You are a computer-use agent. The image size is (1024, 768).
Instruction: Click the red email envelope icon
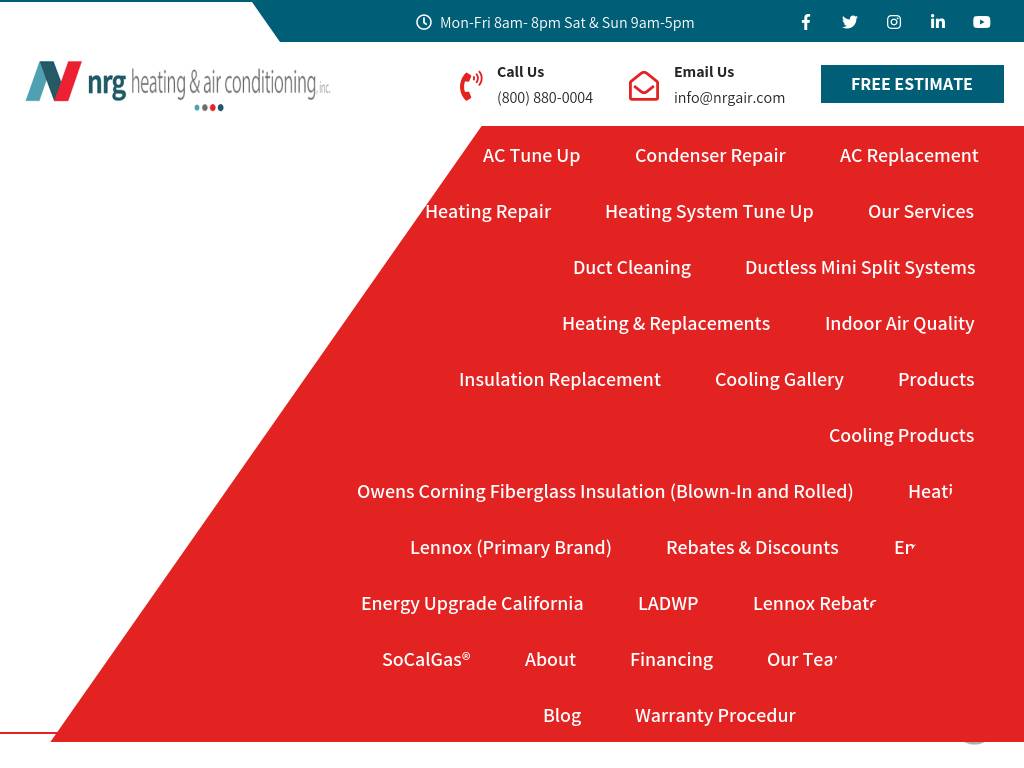coord(644,86)
